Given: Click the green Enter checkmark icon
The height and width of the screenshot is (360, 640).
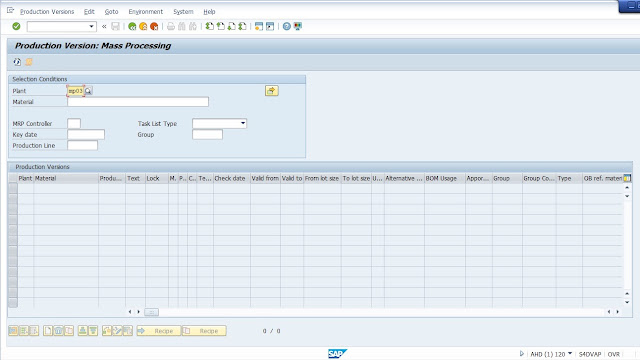Looking at the screenshot, I should tap(16, 27).
